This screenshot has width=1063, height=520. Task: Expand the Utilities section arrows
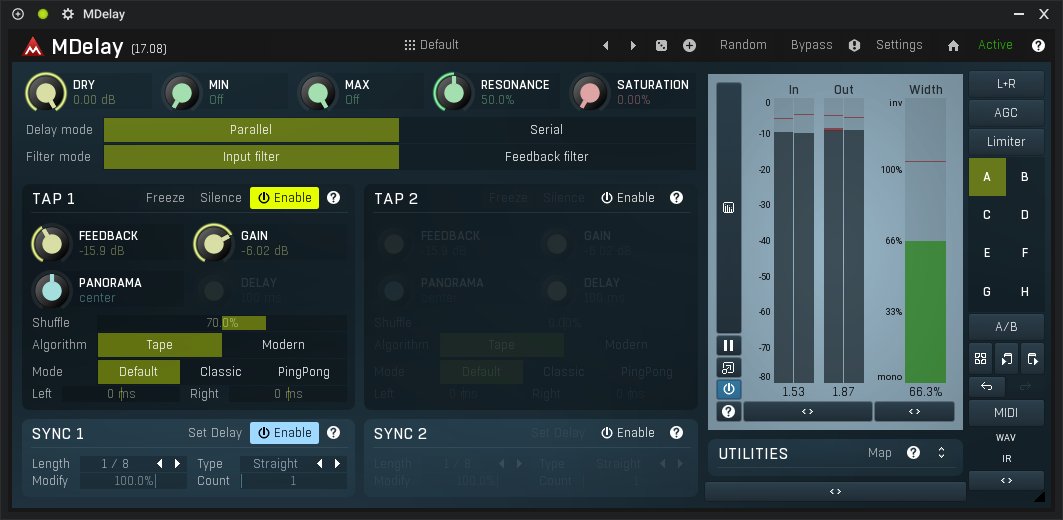click(941, 453)
